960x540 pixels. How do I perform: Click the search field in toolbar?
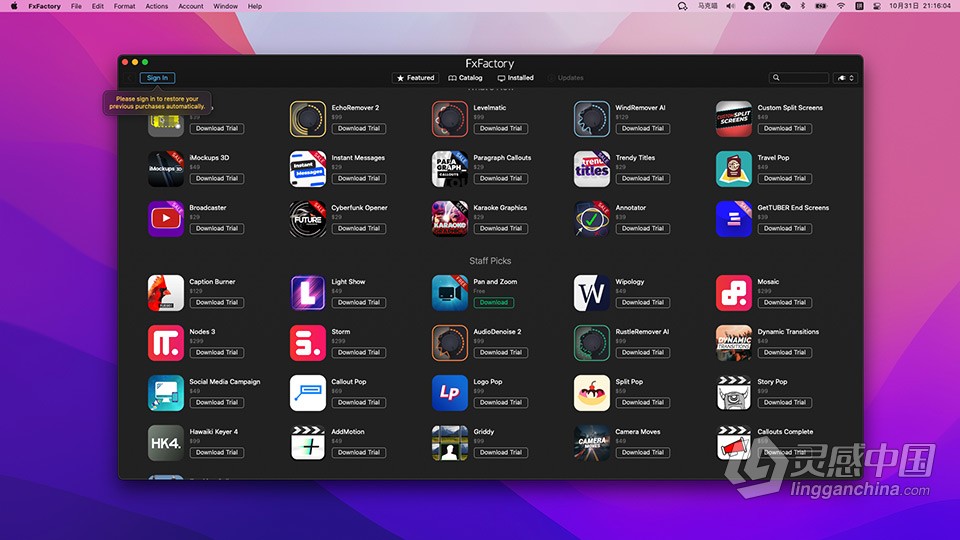point(799,78)
